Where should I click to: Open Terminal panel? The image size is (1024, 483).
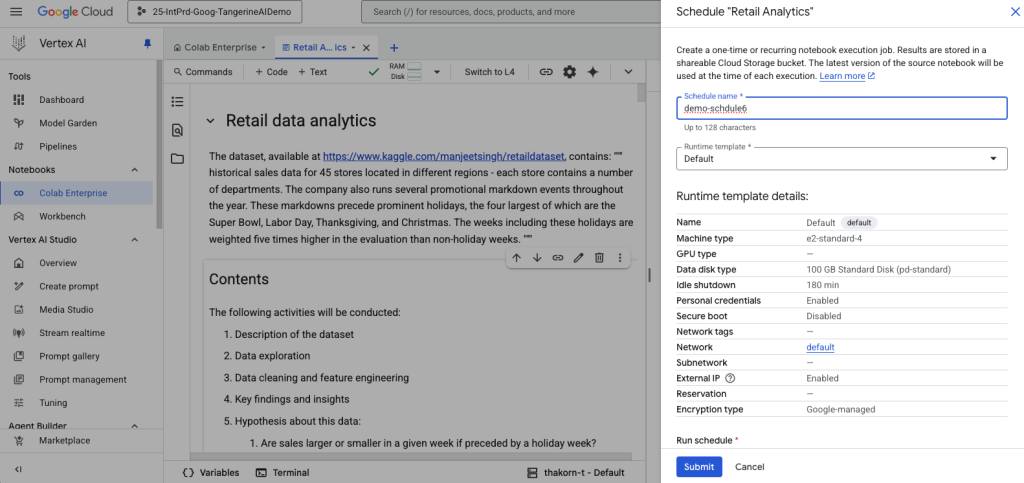coord(283,473)
